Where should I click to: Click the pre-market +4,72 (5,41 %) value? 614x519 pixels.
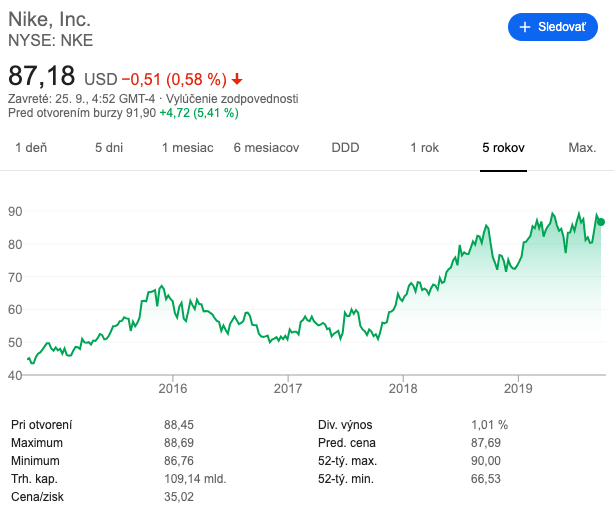pos(199,113)
